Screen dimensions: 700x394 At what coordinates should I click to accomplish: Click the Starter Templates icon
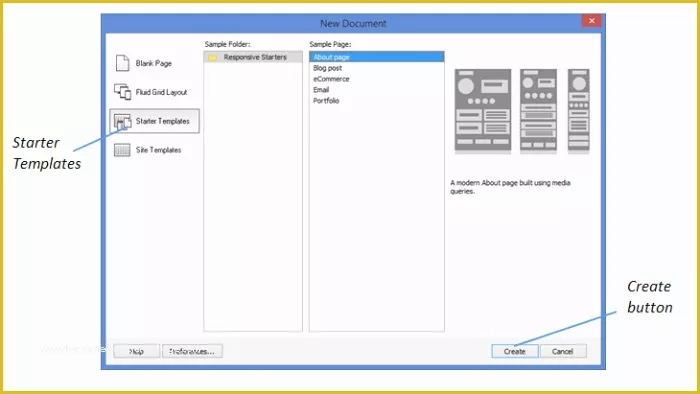click(122, 121)
